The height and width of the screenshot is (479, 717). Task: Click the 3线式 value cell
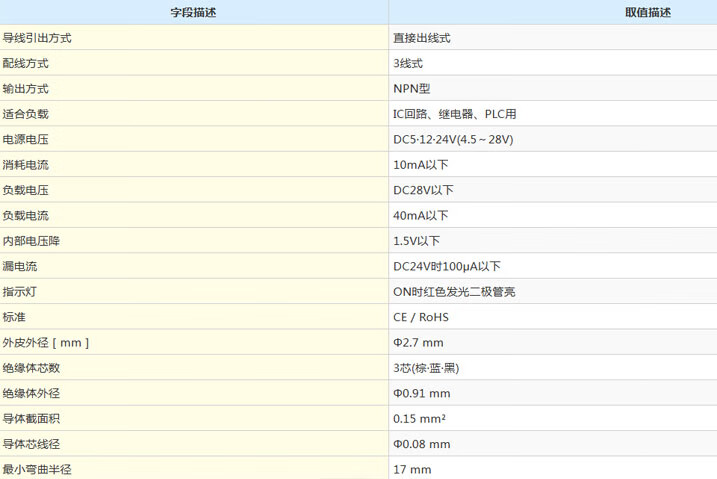click(408, 63)
